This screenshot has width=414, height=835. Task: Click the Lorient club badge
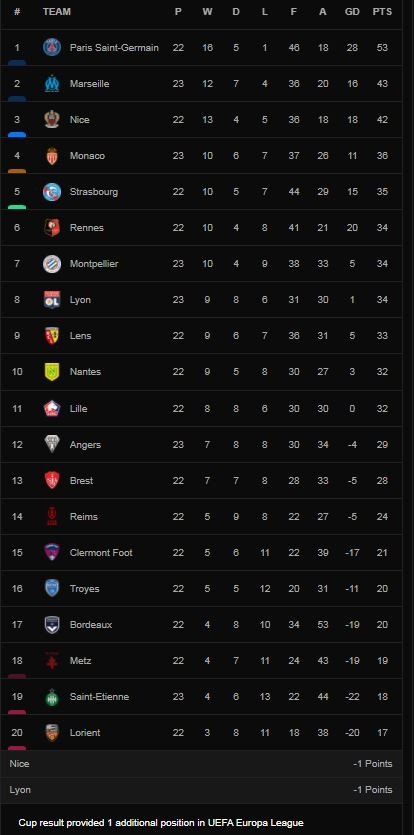point(52,733)
